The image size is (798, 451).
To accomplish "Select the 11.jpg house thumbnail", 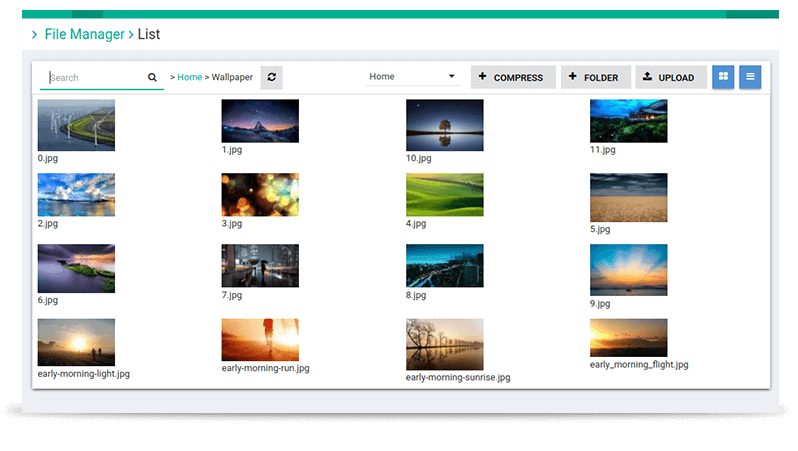I will 629,121.
